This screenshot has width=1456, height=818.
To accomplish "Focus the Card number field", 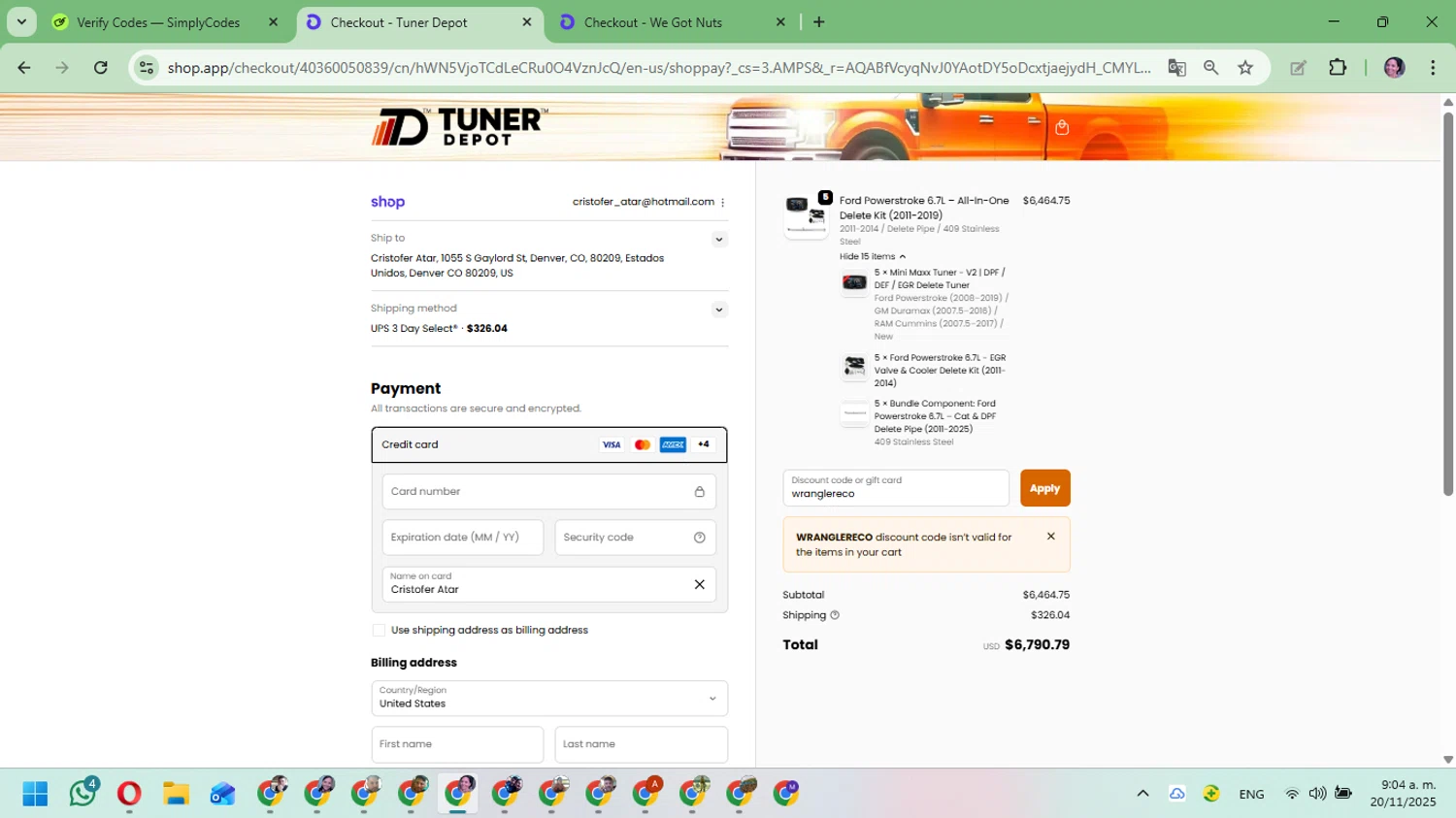I will [549, 492].
